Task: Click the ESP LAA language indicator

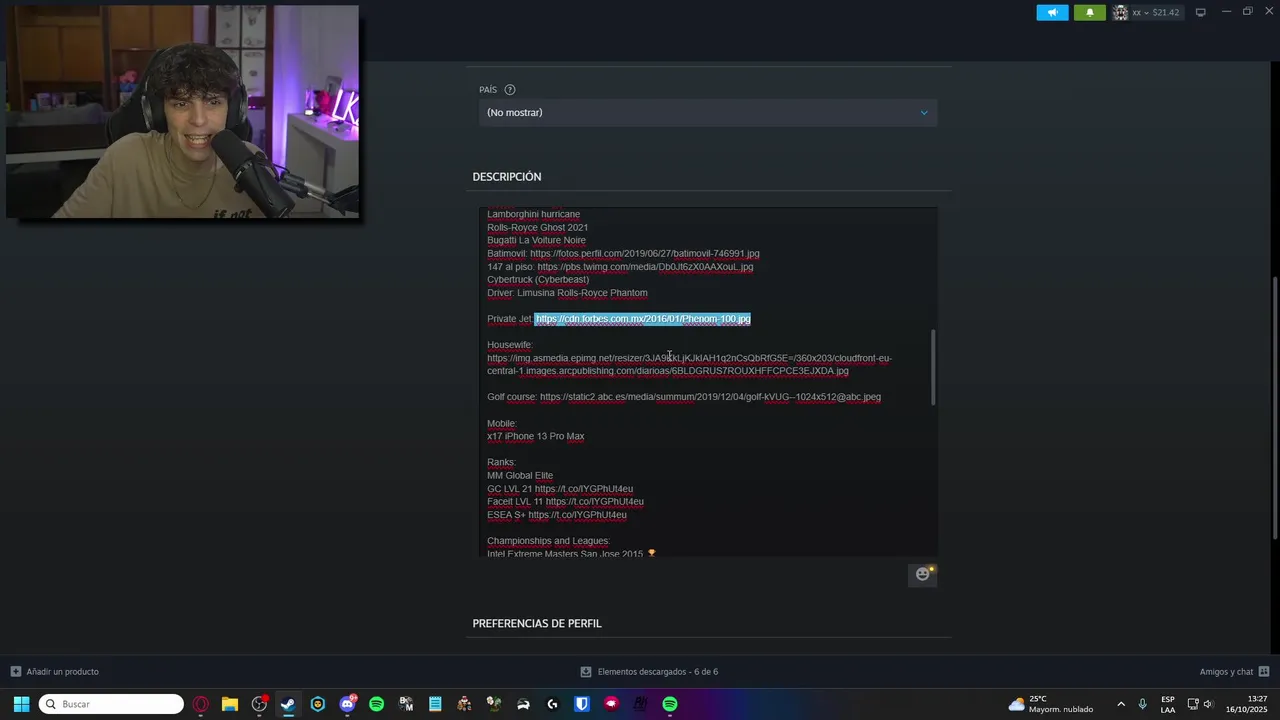Action: coord(1168,704)
